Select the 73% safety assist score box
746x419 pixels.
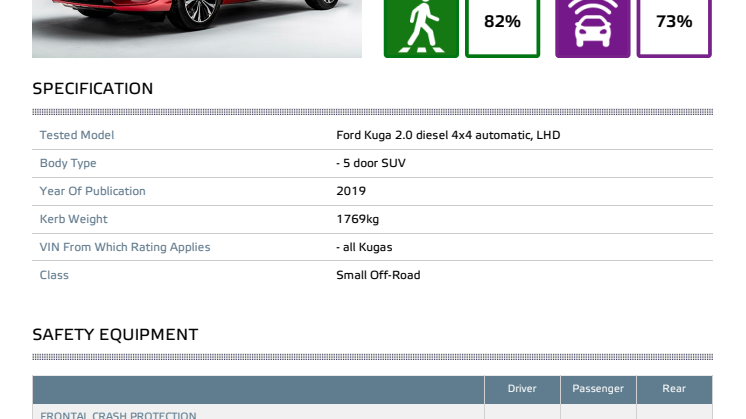(x=674, y=29)
